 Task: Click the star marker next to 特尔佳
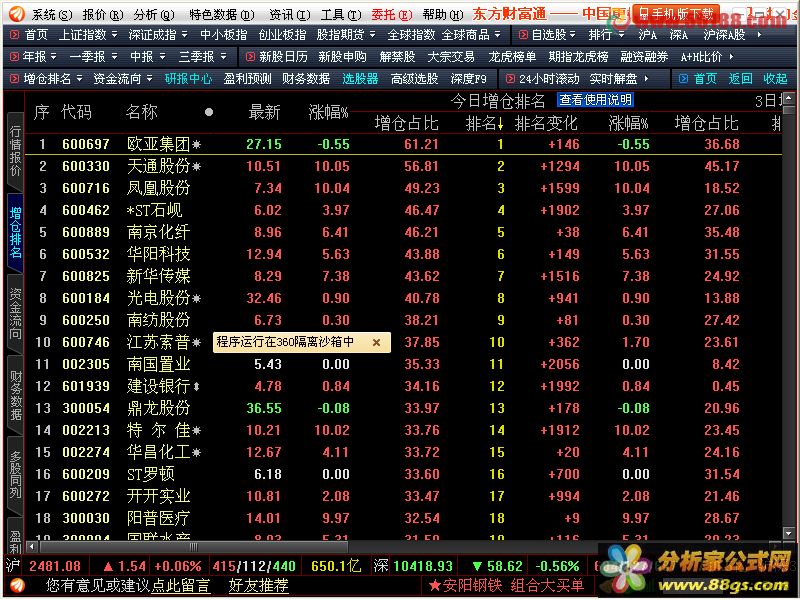(x=196, y=431)
